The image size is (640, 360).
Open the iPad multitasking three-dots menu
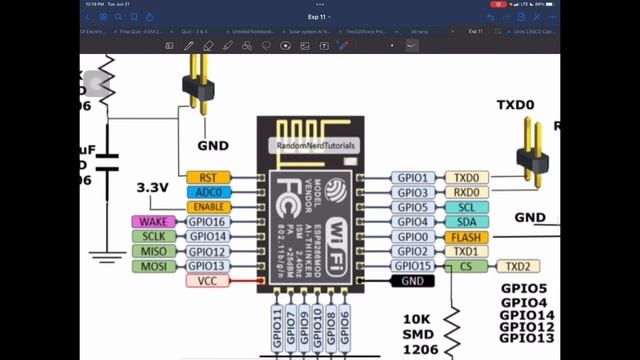[x=320, y=4]
